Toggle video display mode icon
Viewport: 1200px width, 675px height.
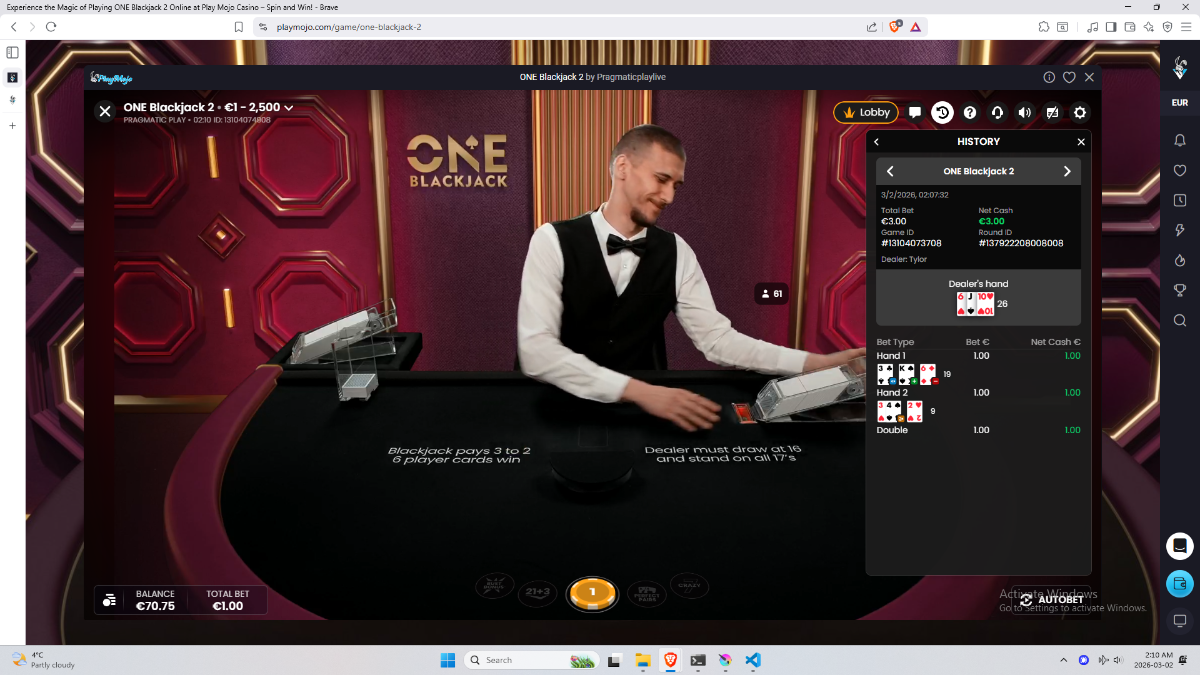[x=1052, y=113]
